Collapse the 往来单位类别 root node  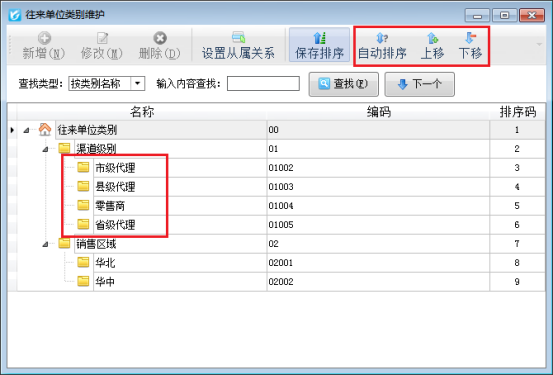point(26,130)
